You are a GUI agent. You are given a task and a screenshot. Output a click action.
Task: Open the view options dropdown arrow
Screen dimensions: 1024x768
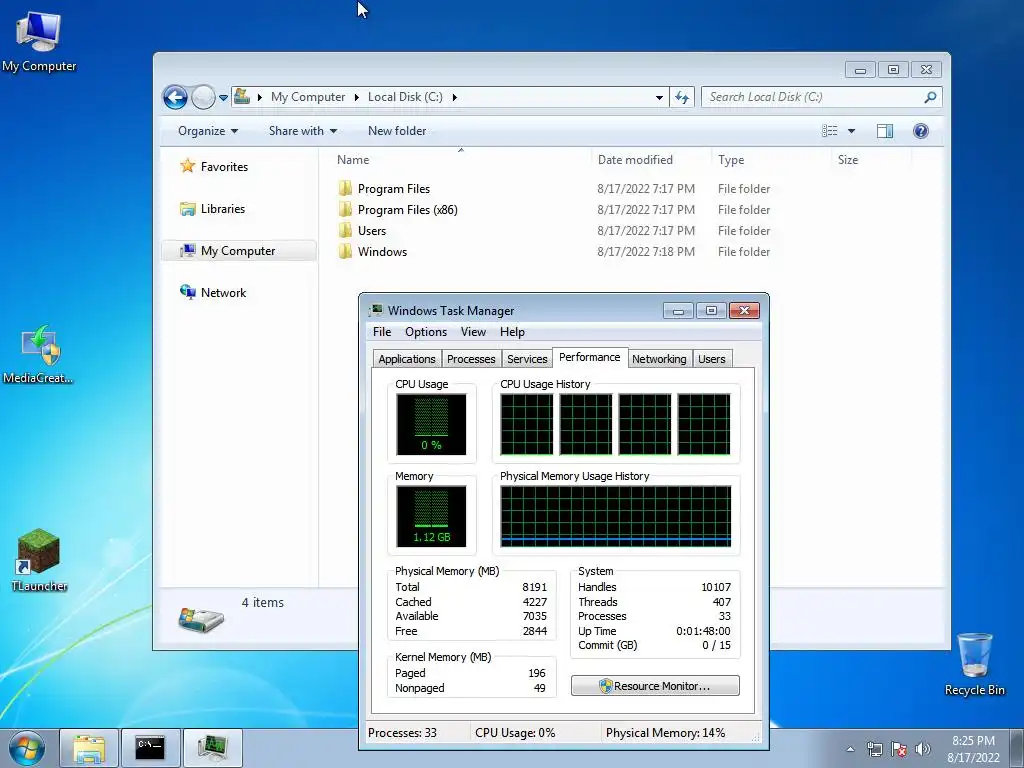coord(852,131)
